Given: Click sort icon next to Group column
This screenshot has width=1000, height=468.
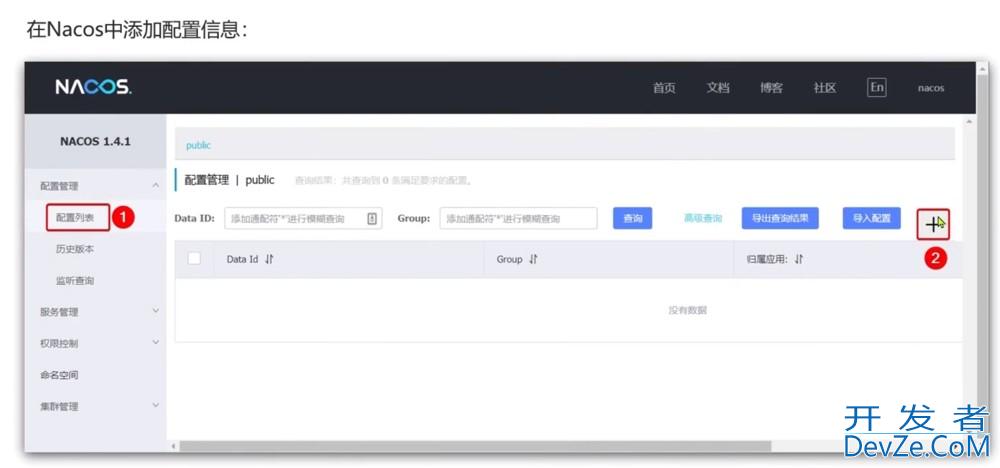Looking at the screenshot, I should point(533,260).
